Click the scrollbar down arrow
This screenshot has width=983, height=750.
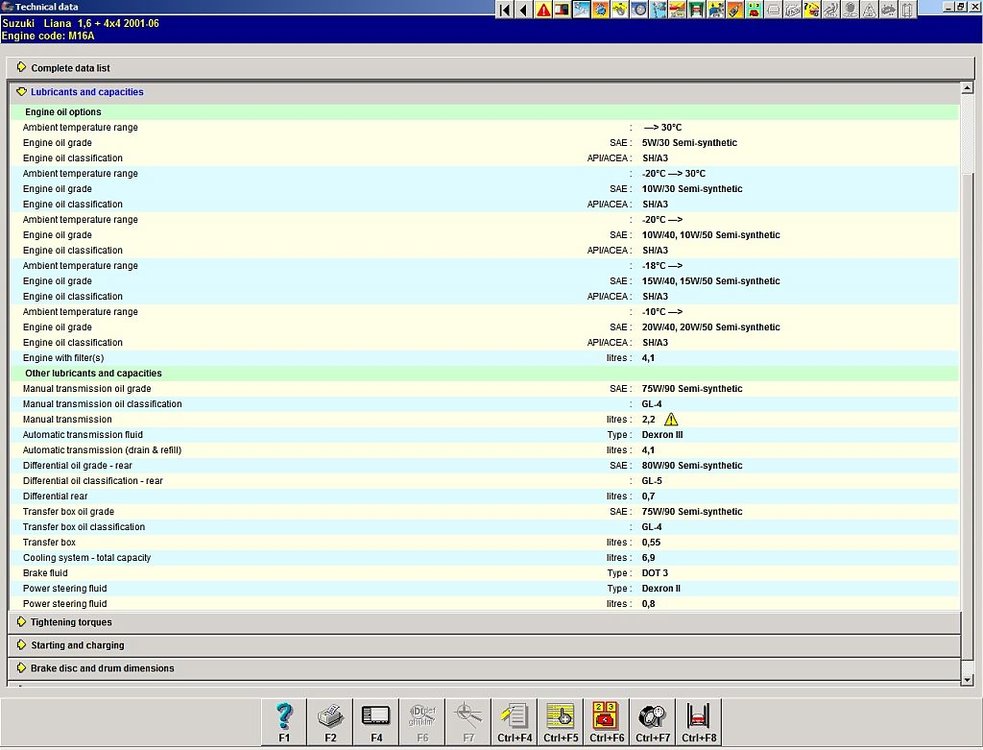coord(967,679)
